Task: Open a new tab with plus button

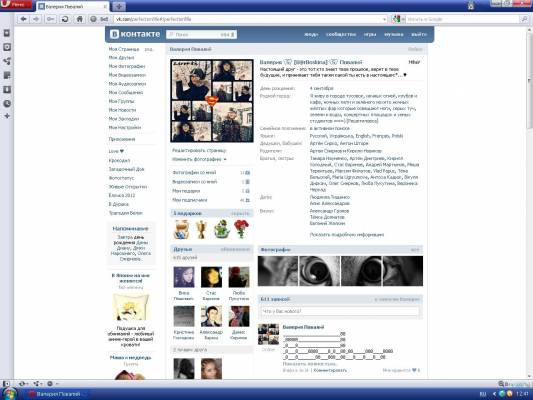Action: (119, 6)
